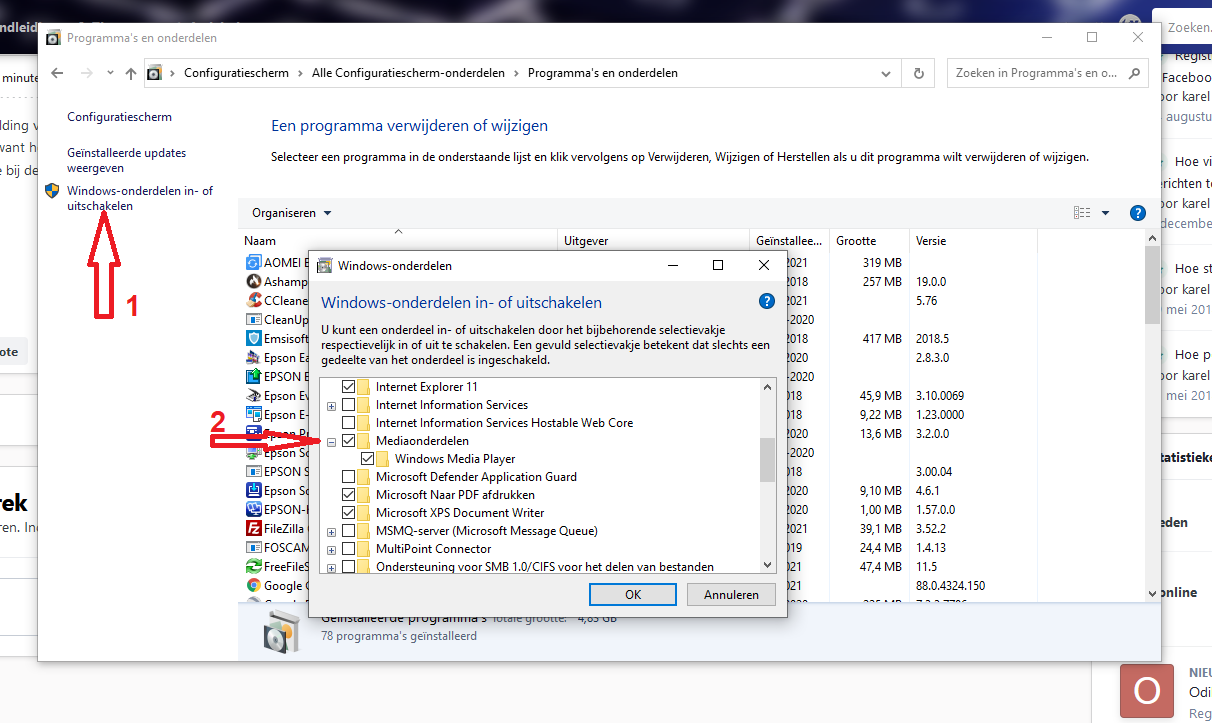This screenshot has height=723, width=1212.
Task: Check the MultiPoint Connector checkbox
Action: [x=348, y=549]
